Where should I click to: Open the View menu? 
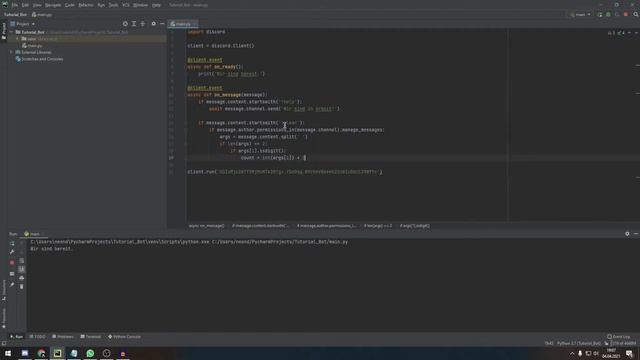(x=37, y=5)
